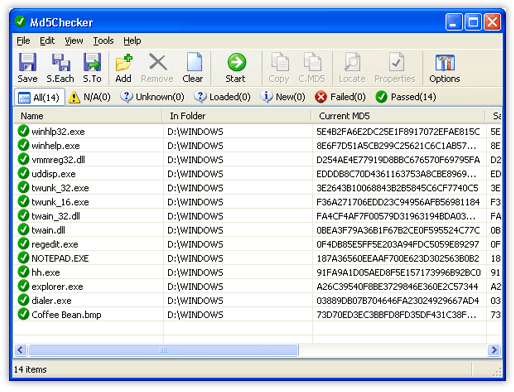Select the twain_32.dll file
The width and height of the screenshot is (514, 392).
(56, 216)
